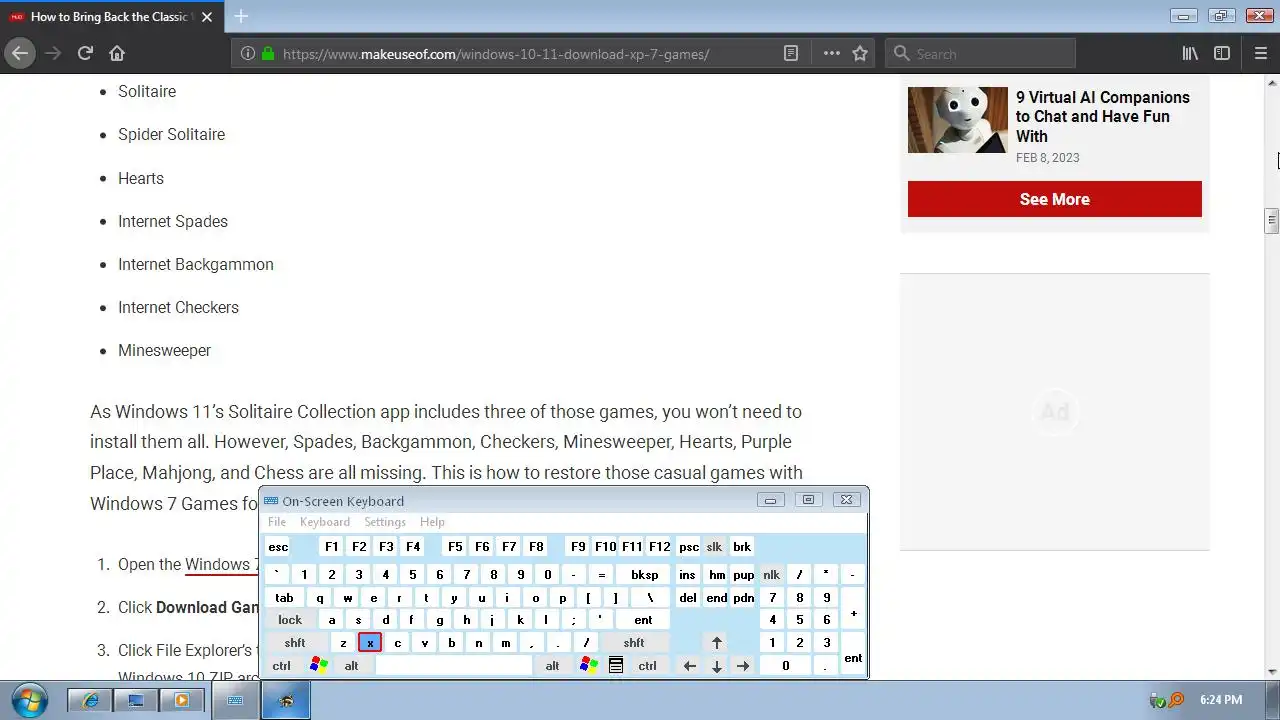1280x720 pixels.
Task: Click the psc (print screen) key
Action: point(689,547)
